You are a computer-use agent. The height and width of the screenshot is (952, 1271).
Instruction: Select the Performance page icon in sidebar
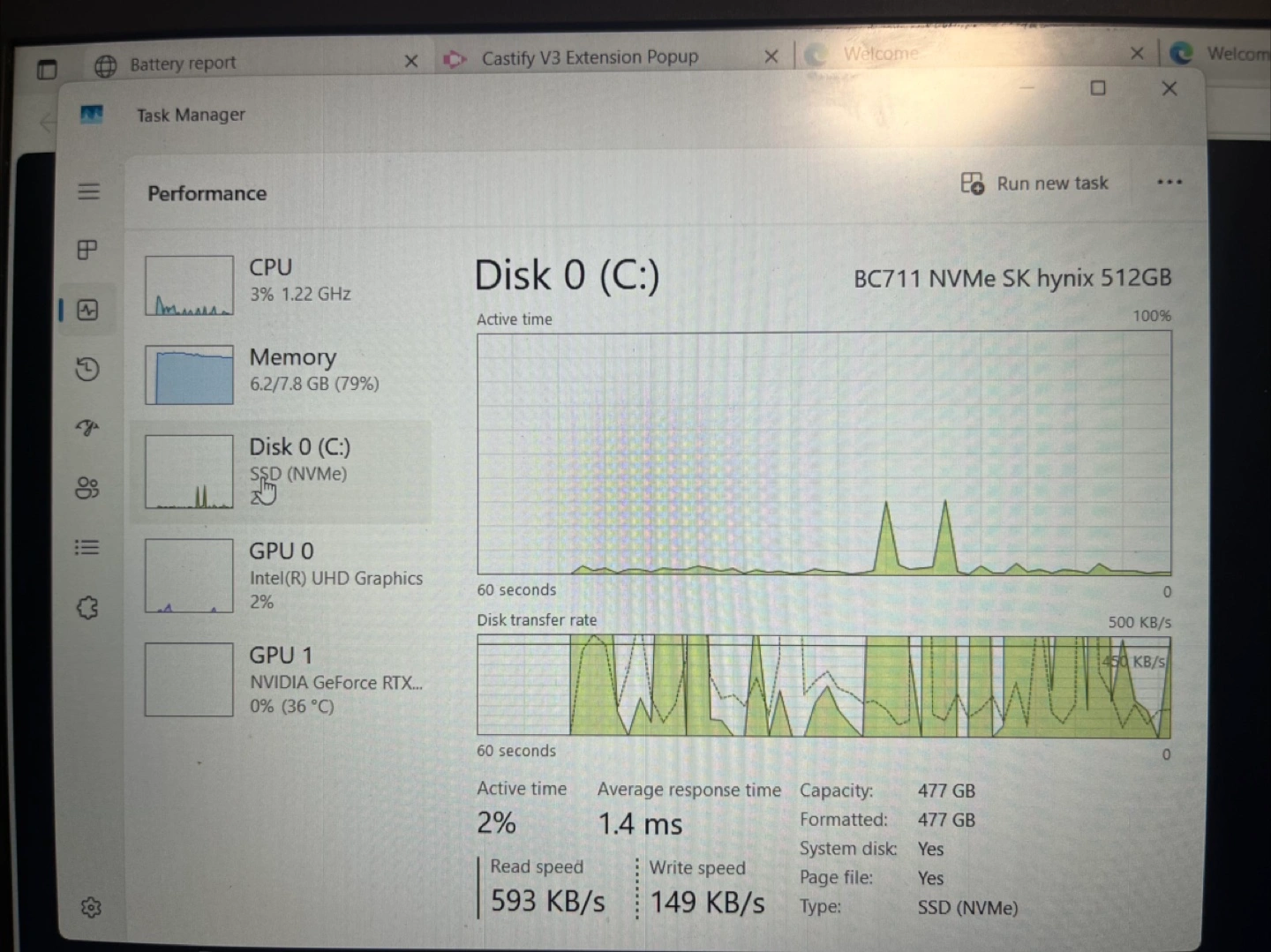click(87, 310)
